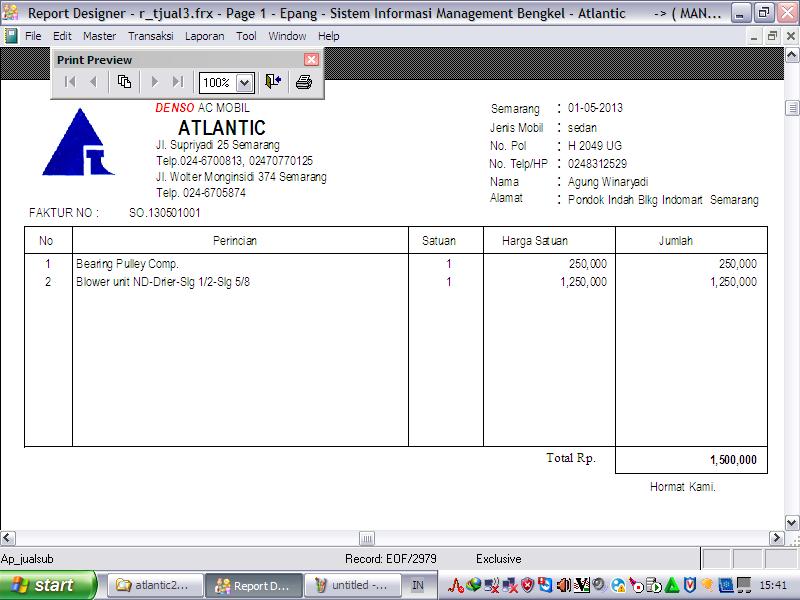The height and width of the screenshot is (600, 800).
Task: Go to the previous page of preview
Action: [93, 82]
